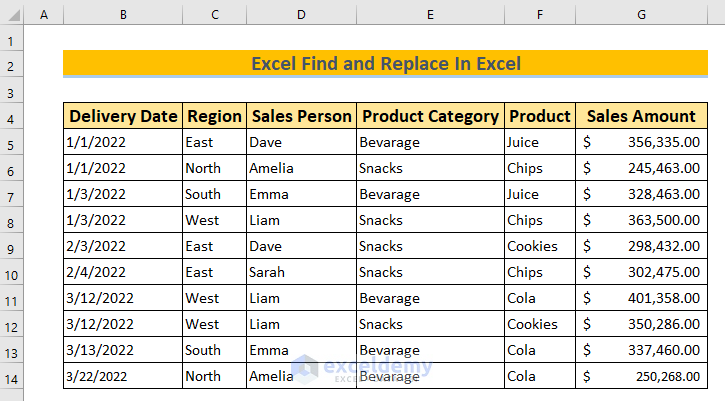
Task: Select the Sales Person header cell
Action: (x=301, y=116)
